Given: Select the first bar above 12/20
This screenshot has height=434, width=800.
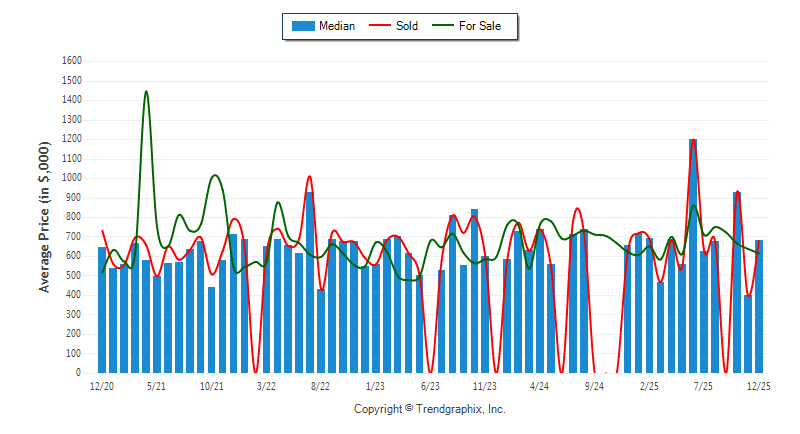Looking at the screenshot, I should tap(102, 310).
